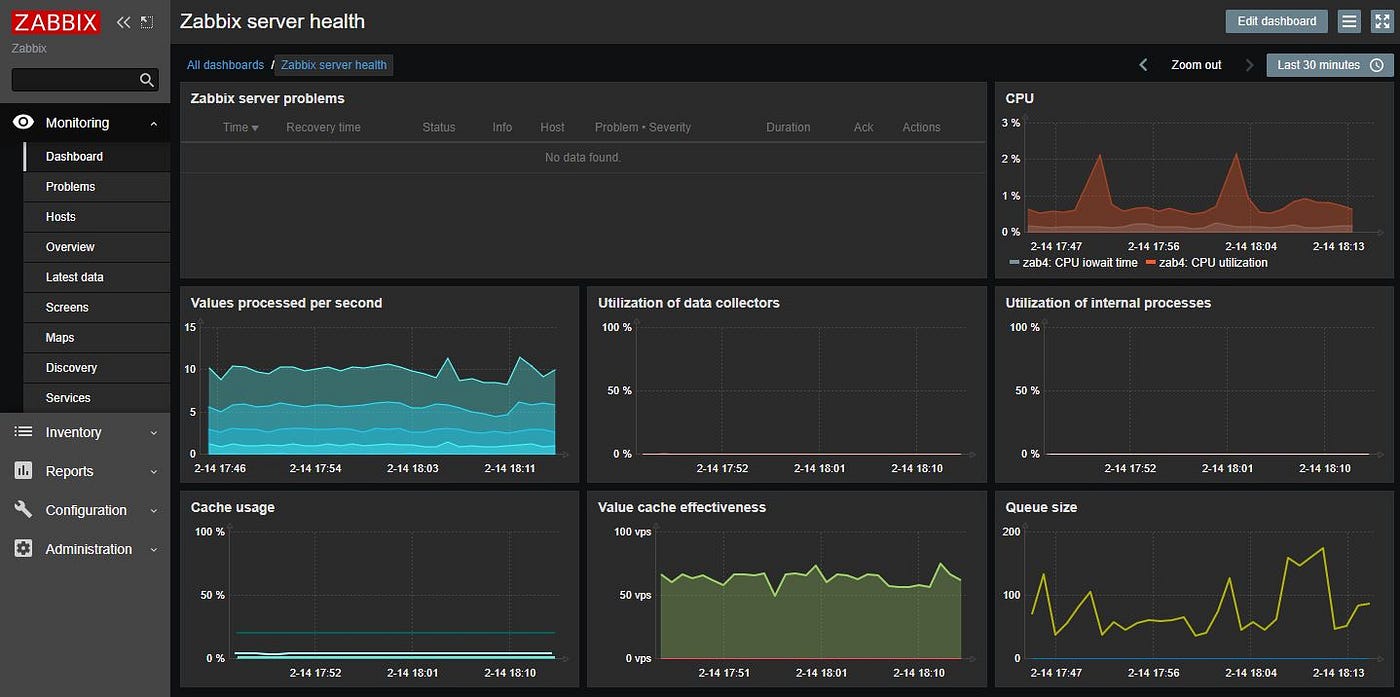1400x697 pixels.
Task: Click the CPU iowait time legend swatch
Action: pos(1014,263)
